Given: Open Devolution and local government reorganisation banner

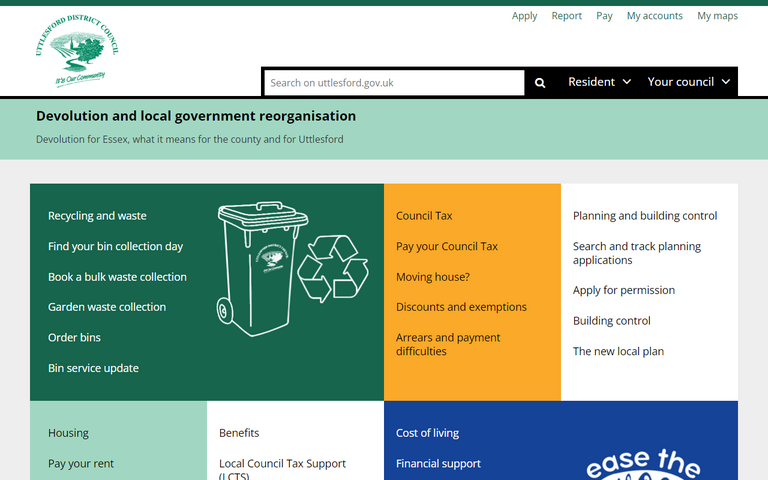Looking at the screenshot, I should [x=196, y=116].
